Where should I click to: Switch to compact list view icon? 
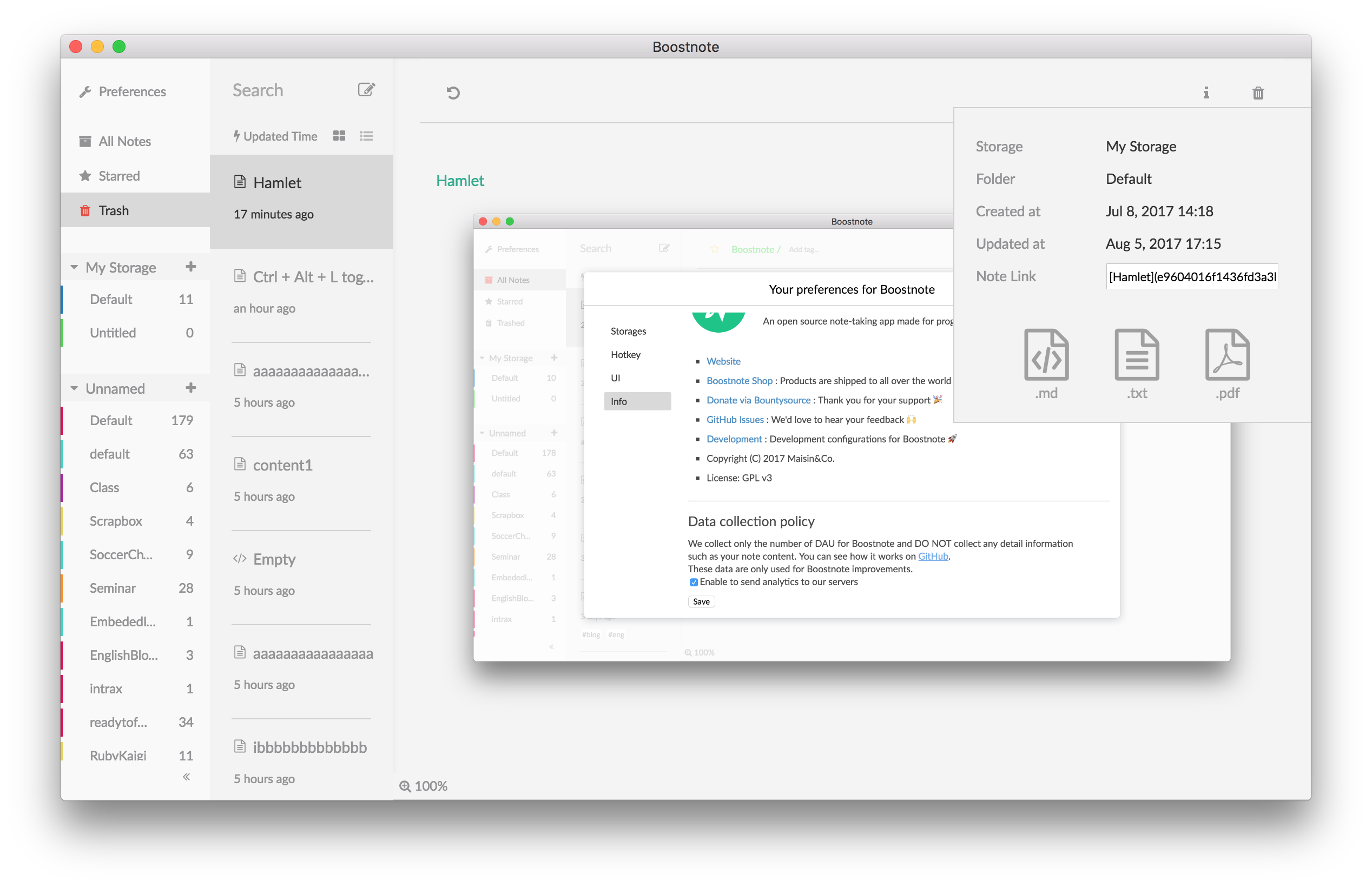(x=366, y=136)
